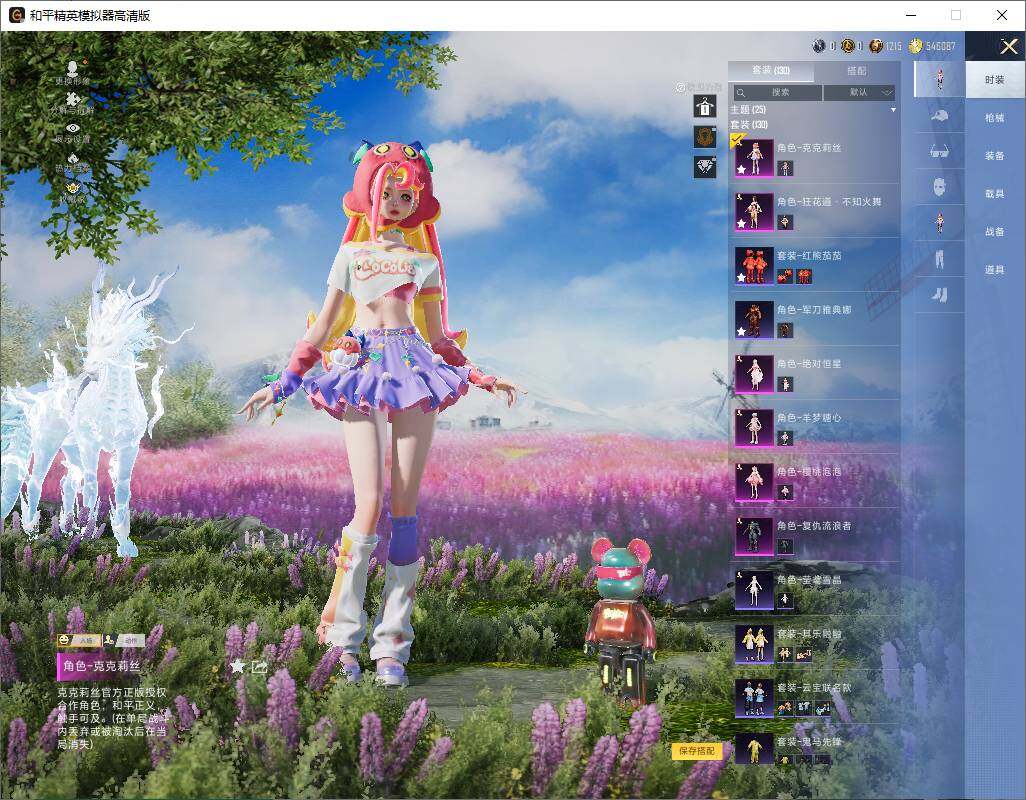Select the 角色-复仇流浪者 outfit thumbnail
Viewport: 1026px width, 800px height.
(x=753, y=536)
